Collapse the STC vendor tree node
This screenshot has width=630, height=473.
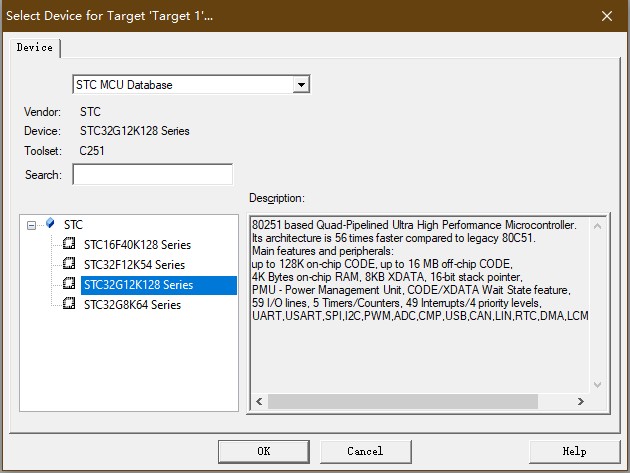pos(31,225)
